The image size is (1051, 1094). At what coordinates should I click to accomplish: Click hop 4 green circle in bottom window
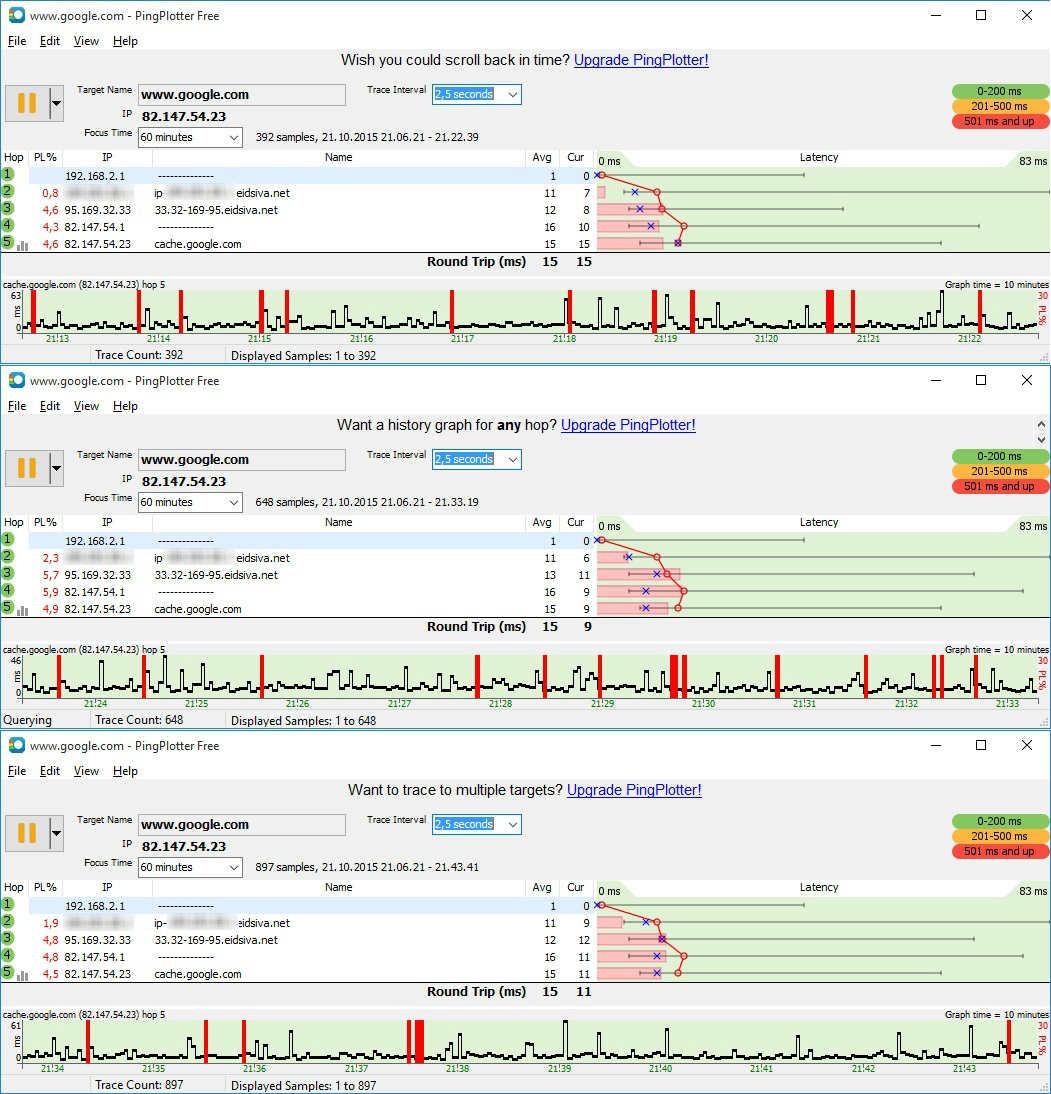[8, 954]
